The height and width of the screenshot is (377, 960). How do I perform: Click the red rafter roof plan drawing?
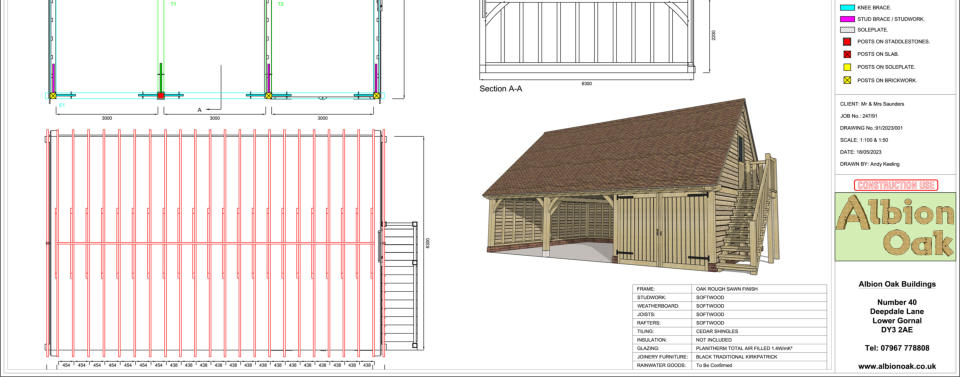click(x=216, y=243)
